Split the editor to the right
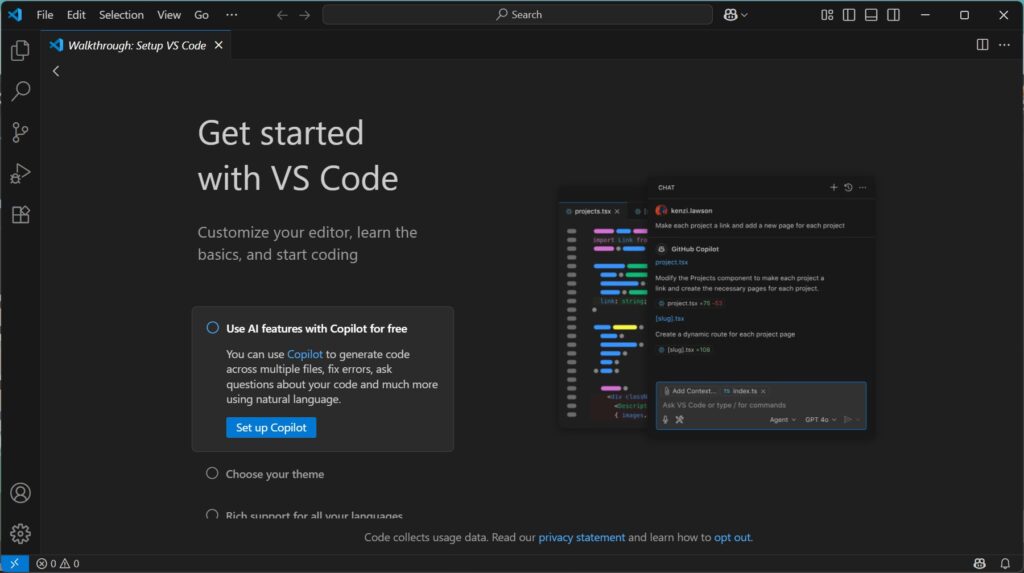Viewport: 1024px width, 573px height. 982,44
